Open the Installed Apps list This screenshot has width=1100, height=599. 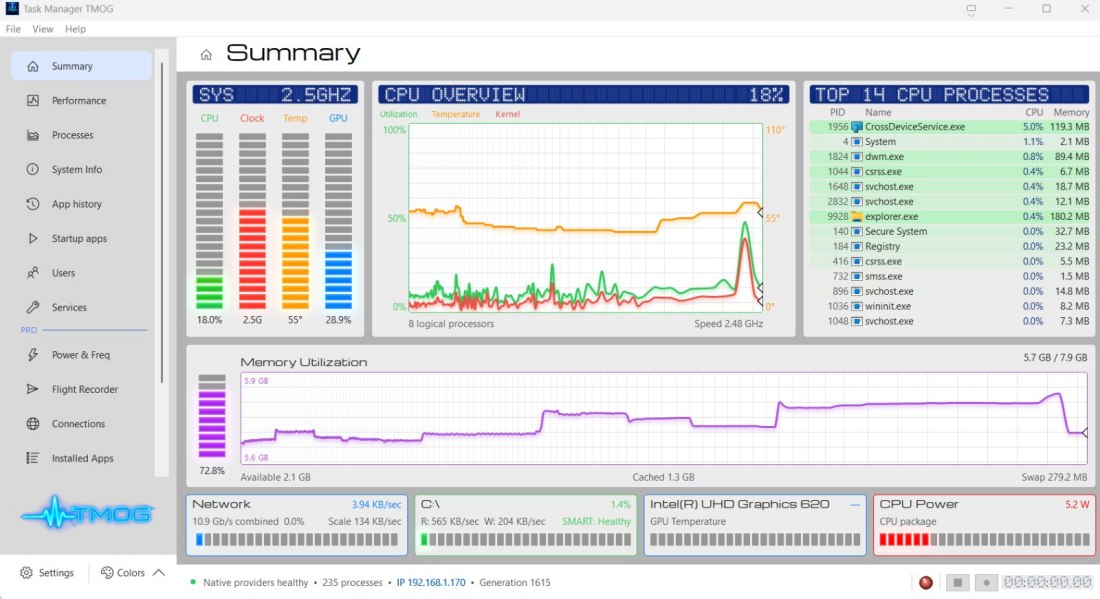[81, 458]
